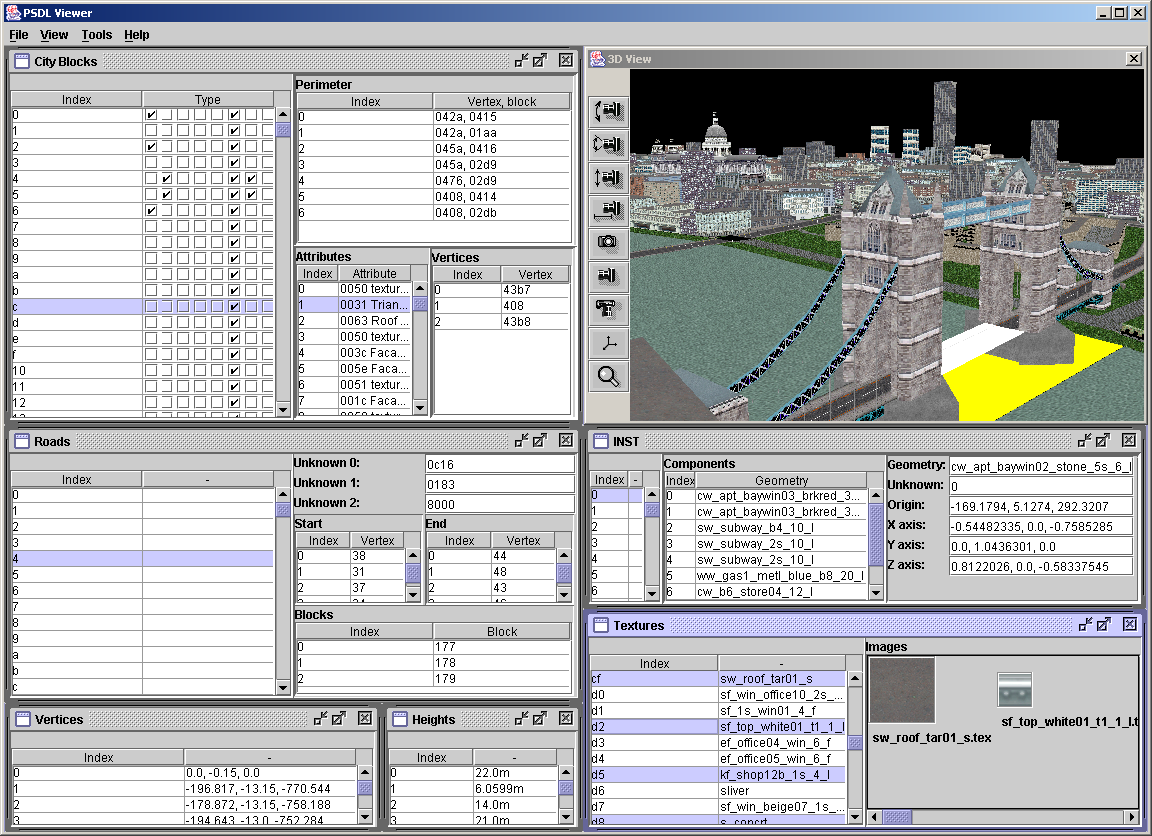Click the sw_roof_tar01_s.tex image thumbnail

point(902,690)
